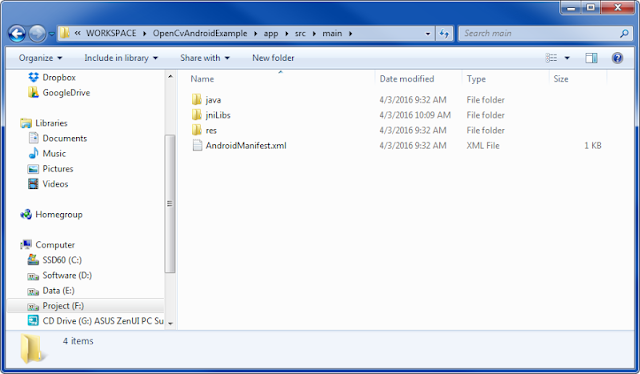Go back with the Back arrow button
This screenshot has width=640, height=374.
[17, 33]
